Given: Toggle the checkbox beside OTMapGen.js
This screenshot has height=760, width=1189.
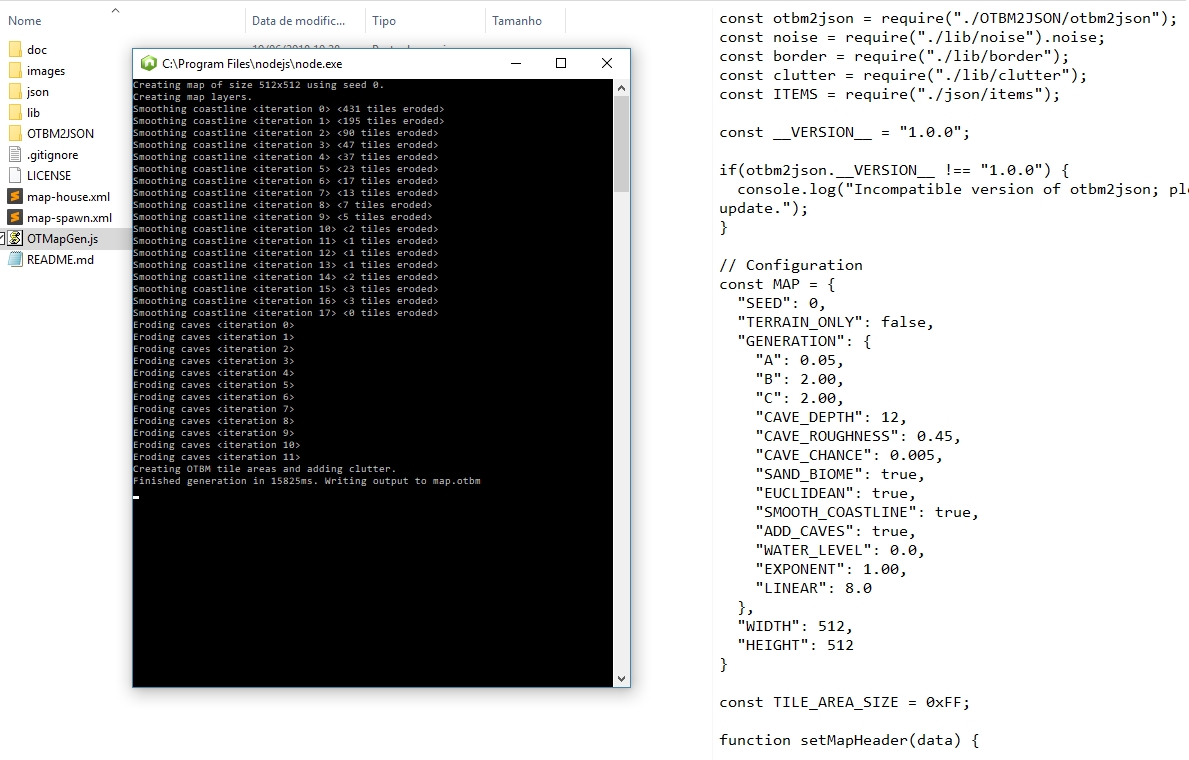Looking at the screenshot, I should pyautogui.click(x=2, y=239).
